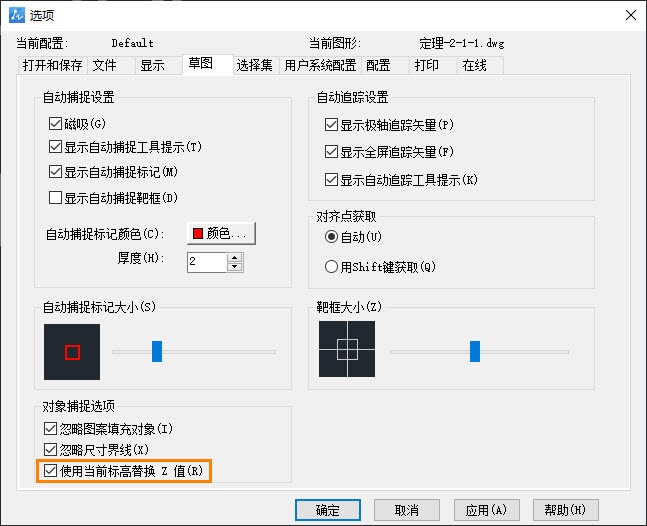647x526 pixels.
Task: Open the 颜色... marker color picker
Action: coord(222,234)
